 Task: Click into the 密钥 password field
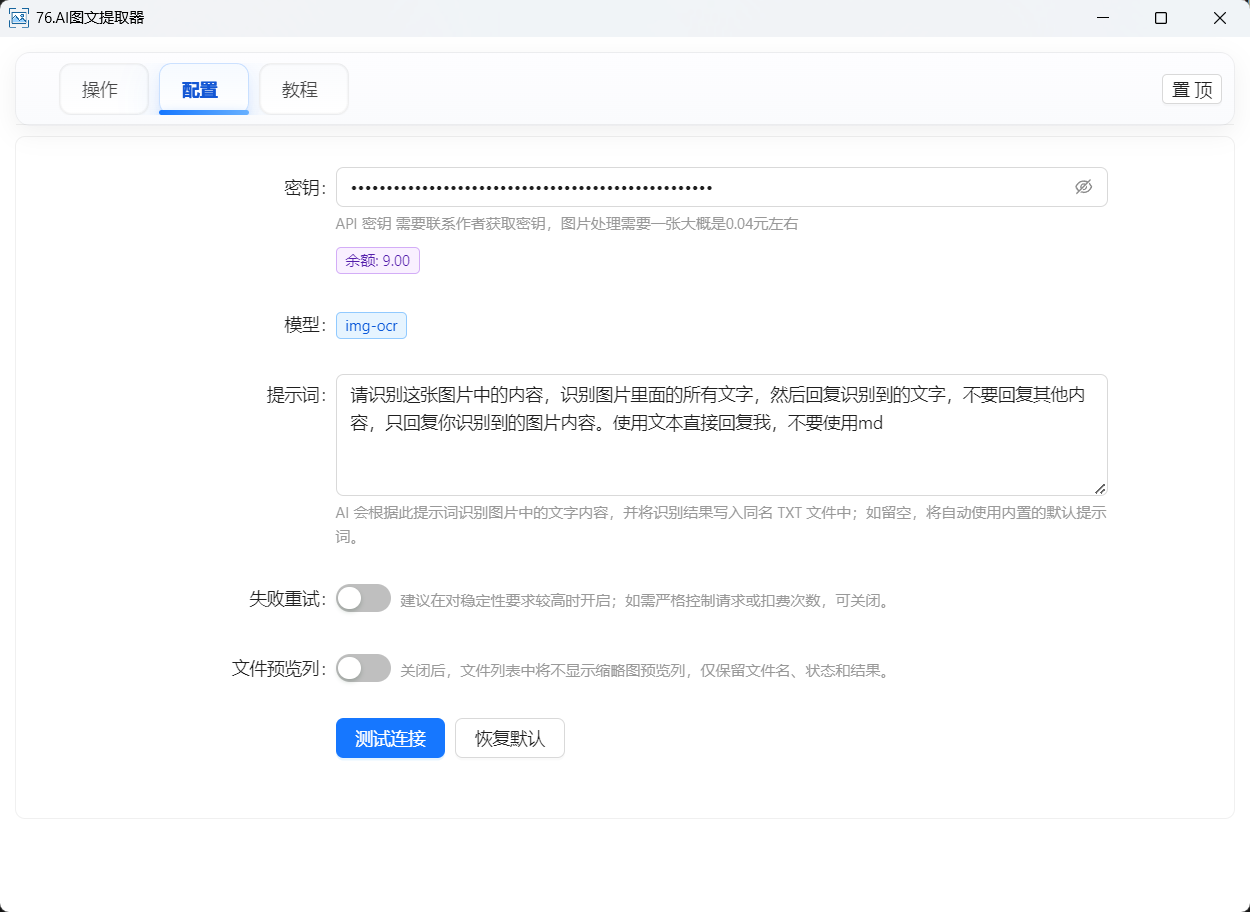700,187
